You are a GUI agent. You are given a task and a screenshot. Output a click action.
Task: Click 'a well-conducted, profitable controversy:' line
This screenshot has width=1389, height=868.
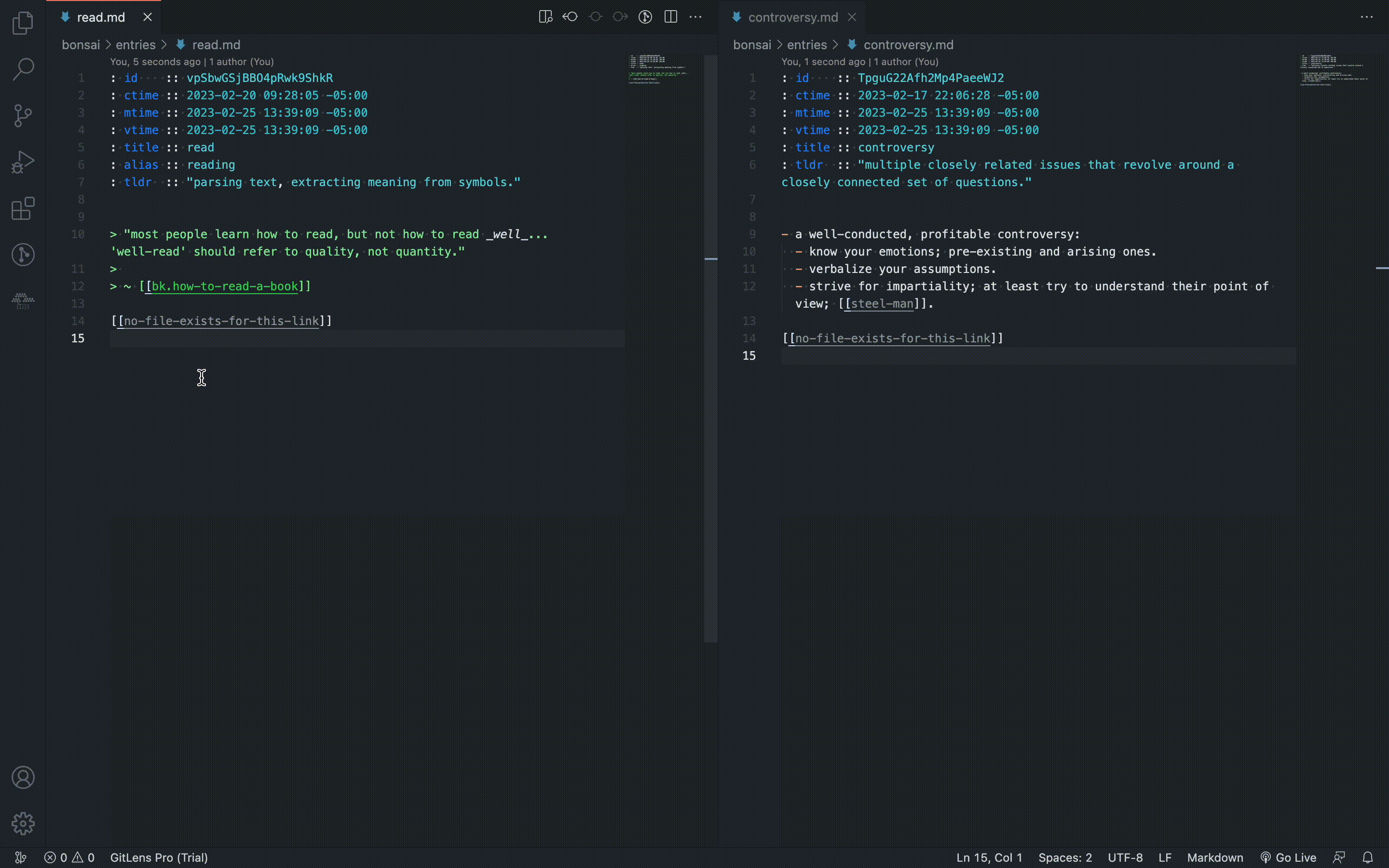coord(937,234)
